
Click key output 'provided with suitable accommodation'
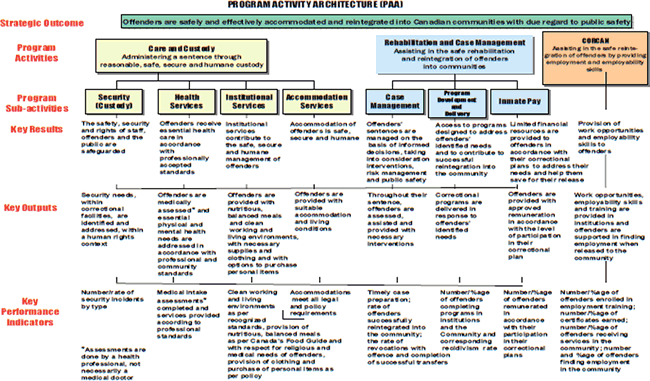pos(323,211)
